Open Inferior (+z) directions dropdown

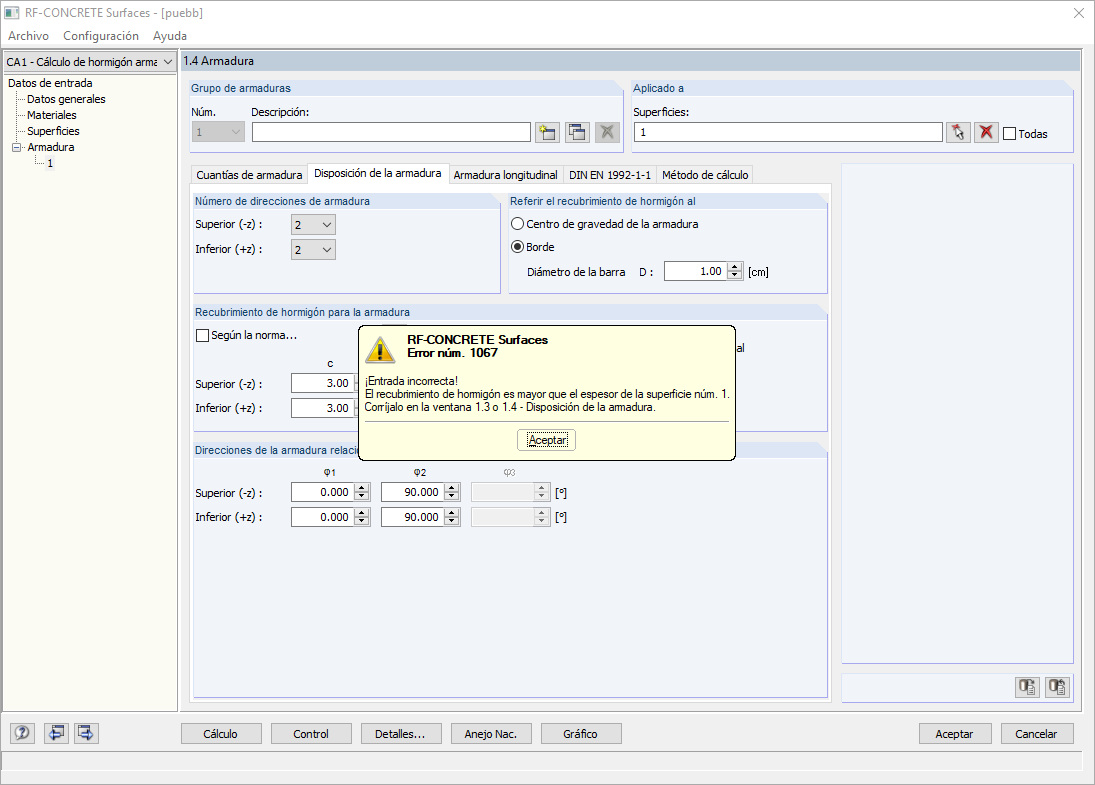[313, 249]
